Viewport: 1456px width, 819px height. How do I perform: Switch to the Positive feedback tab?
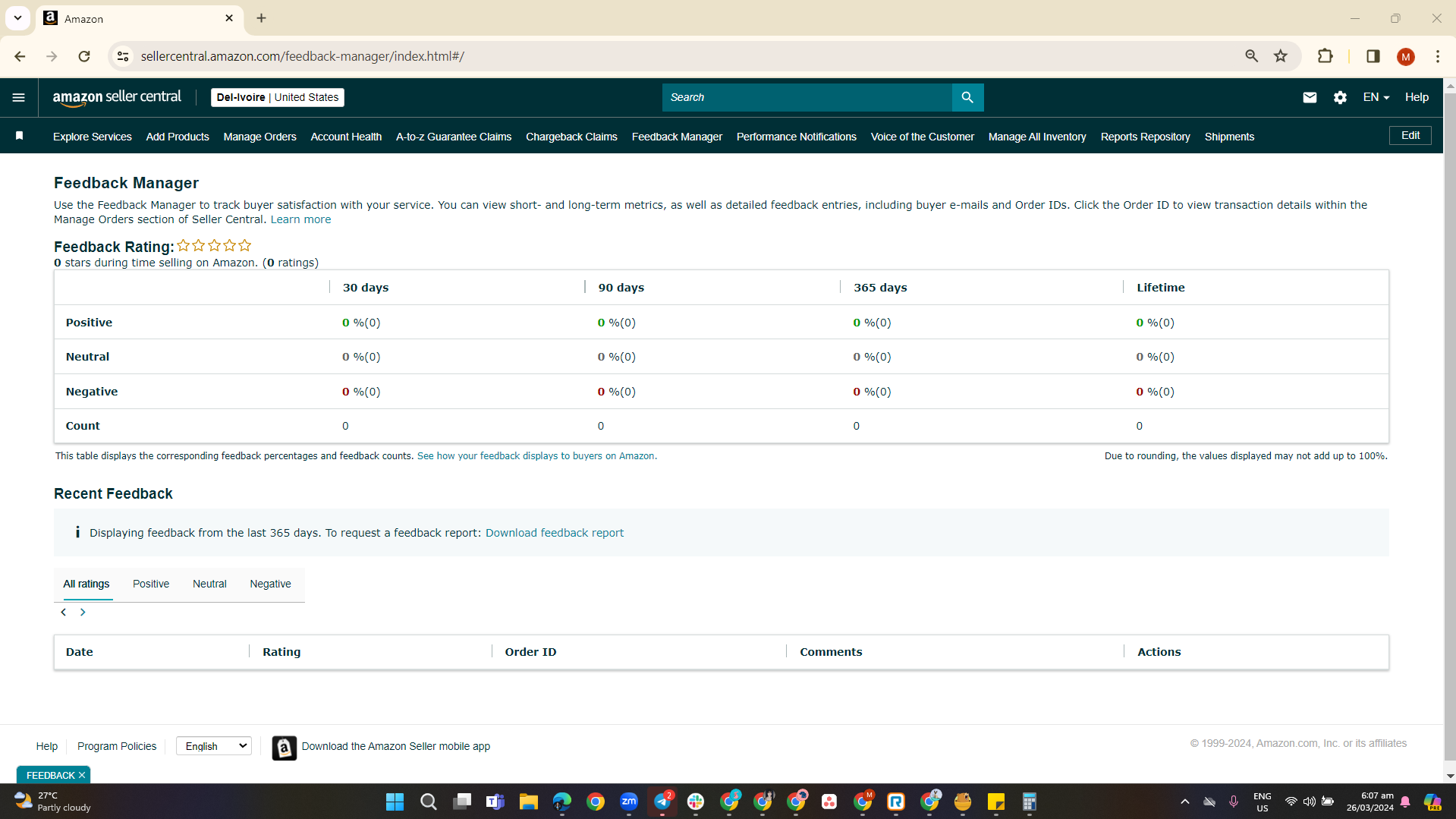151,584
